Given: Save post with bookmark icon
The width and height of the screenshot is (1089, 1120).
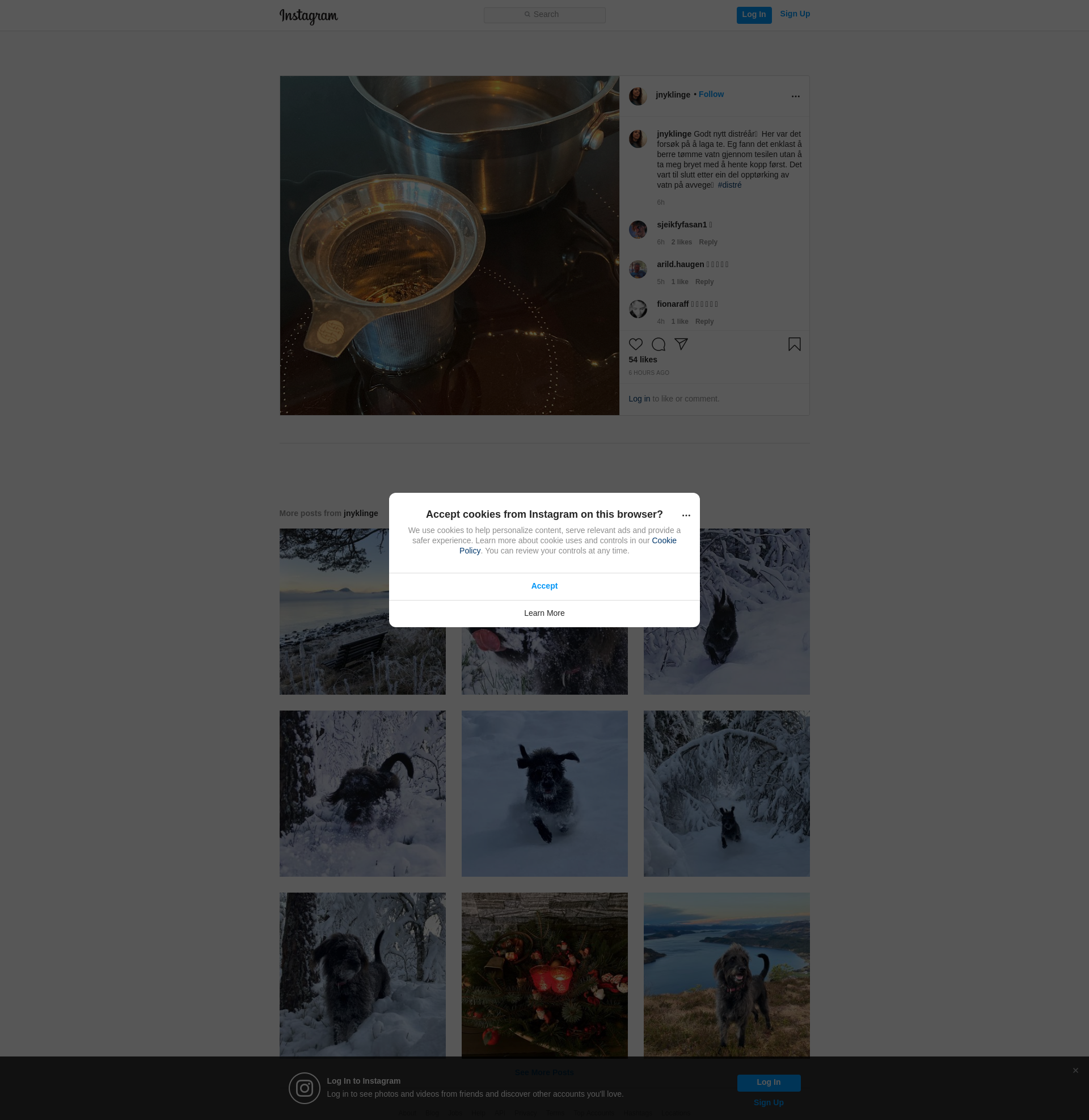Looking at the screenshot, I should coord(794,344).
